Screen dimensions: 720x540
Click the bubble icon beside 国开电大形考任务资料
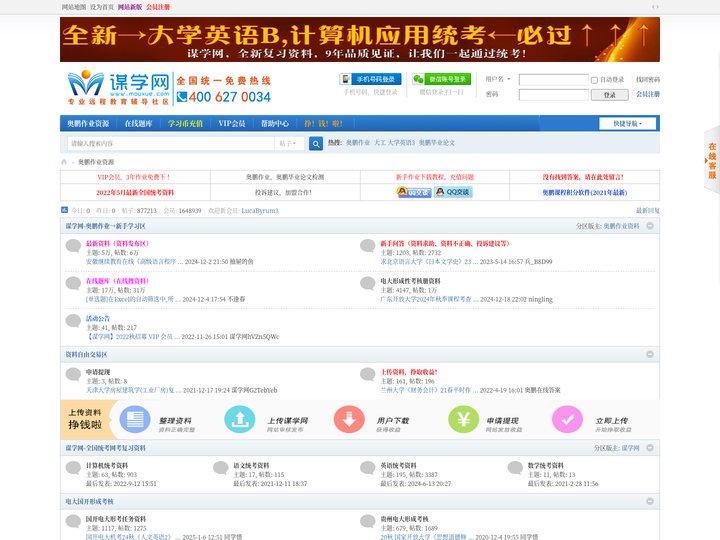click(73, 521)
